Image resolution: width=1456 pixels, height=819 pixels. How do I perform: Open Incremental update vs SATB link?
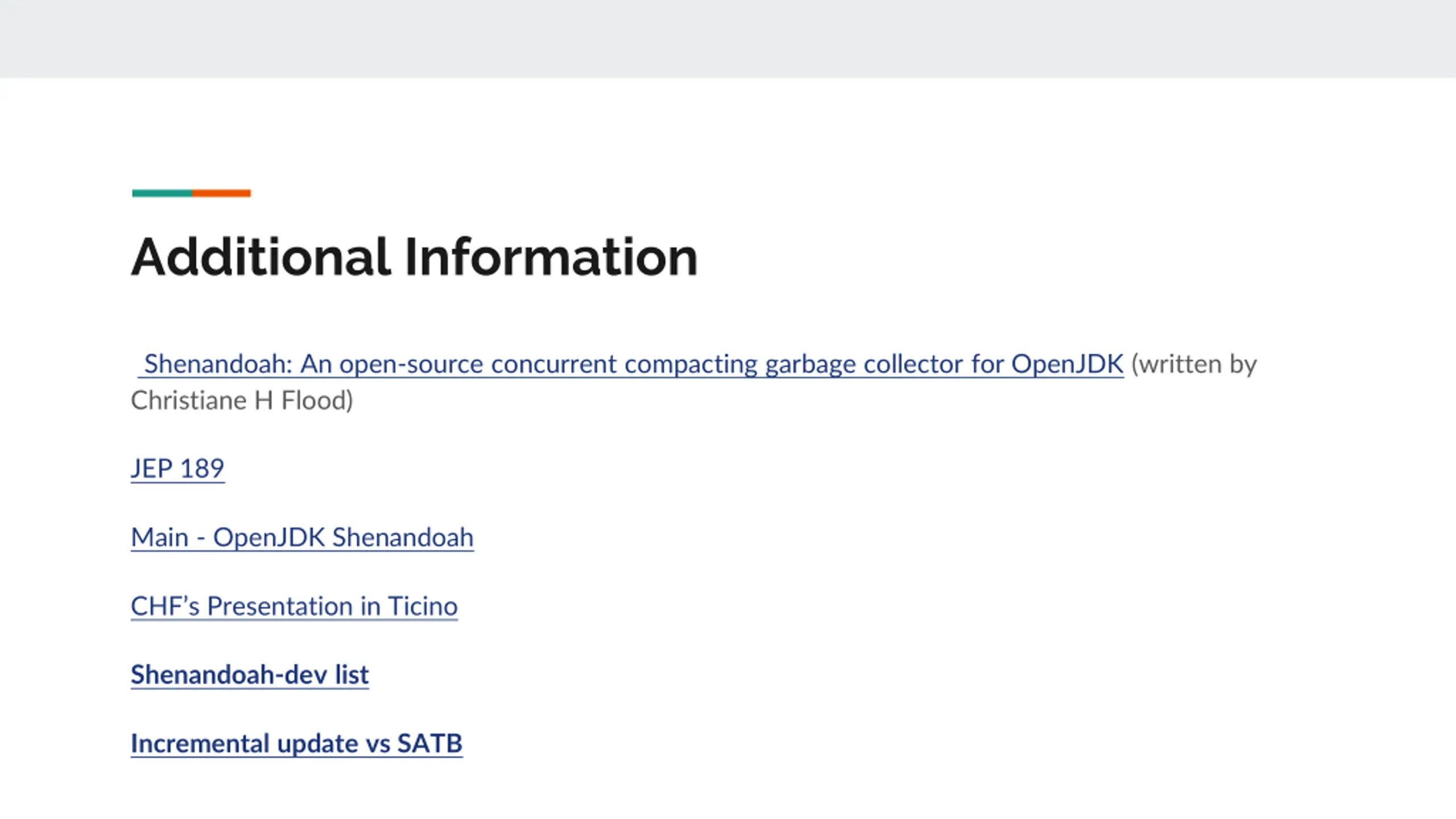(x=296, y=744)
